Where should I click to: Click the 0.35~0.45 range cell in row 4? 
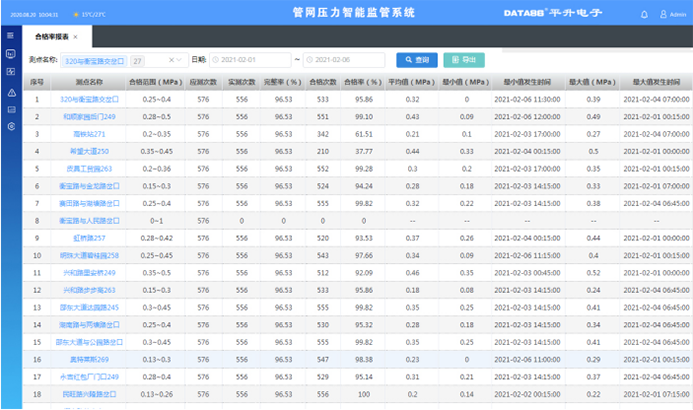(156, 151)
